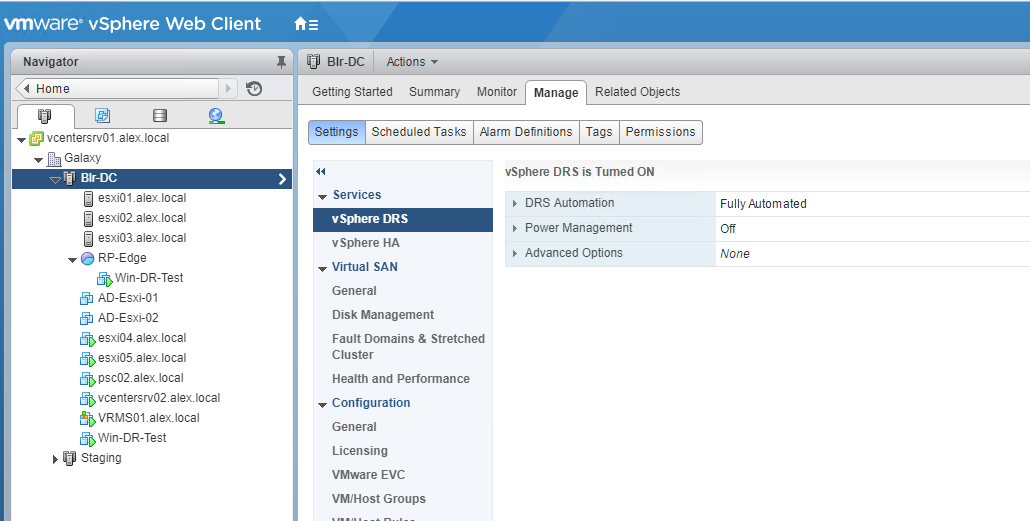Switch to Storage inventory icon

[159, 116]
